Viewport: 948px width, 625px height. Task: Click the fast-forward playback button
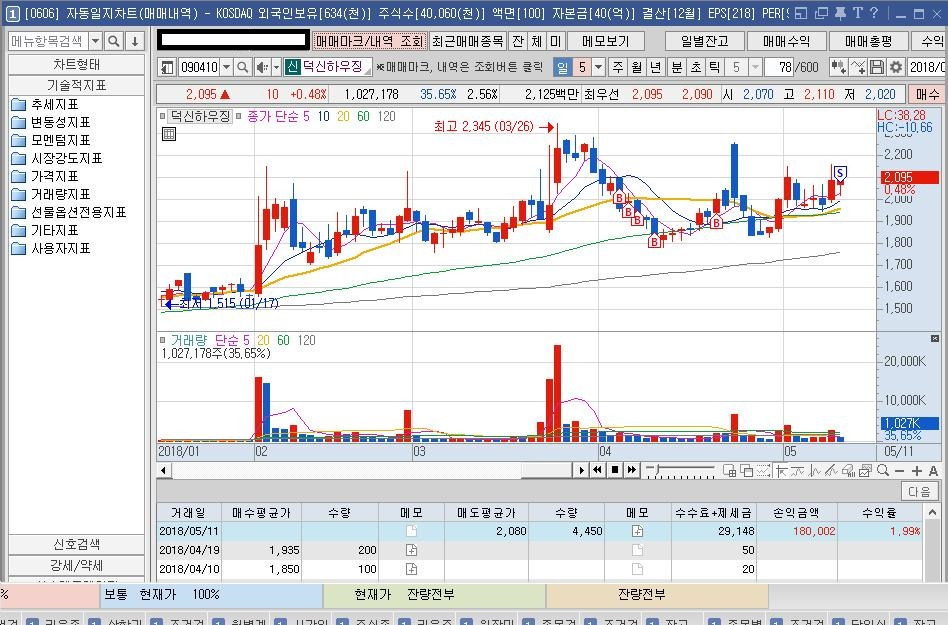[x=632, y=470]
